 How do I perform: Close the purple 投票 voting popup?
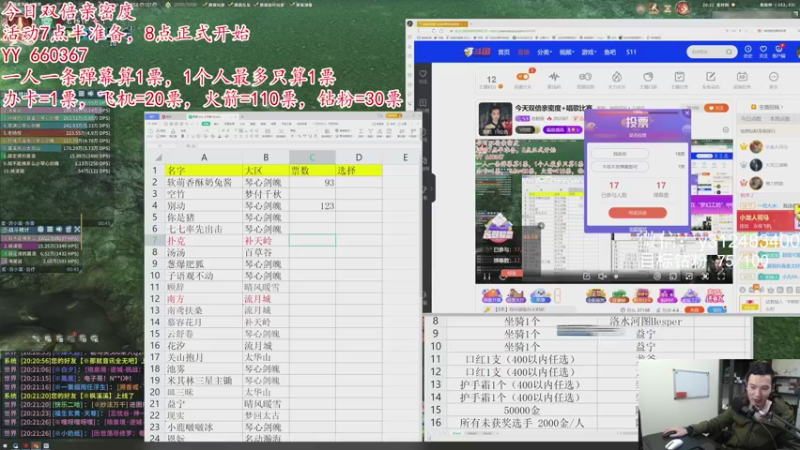coord(687,113)
